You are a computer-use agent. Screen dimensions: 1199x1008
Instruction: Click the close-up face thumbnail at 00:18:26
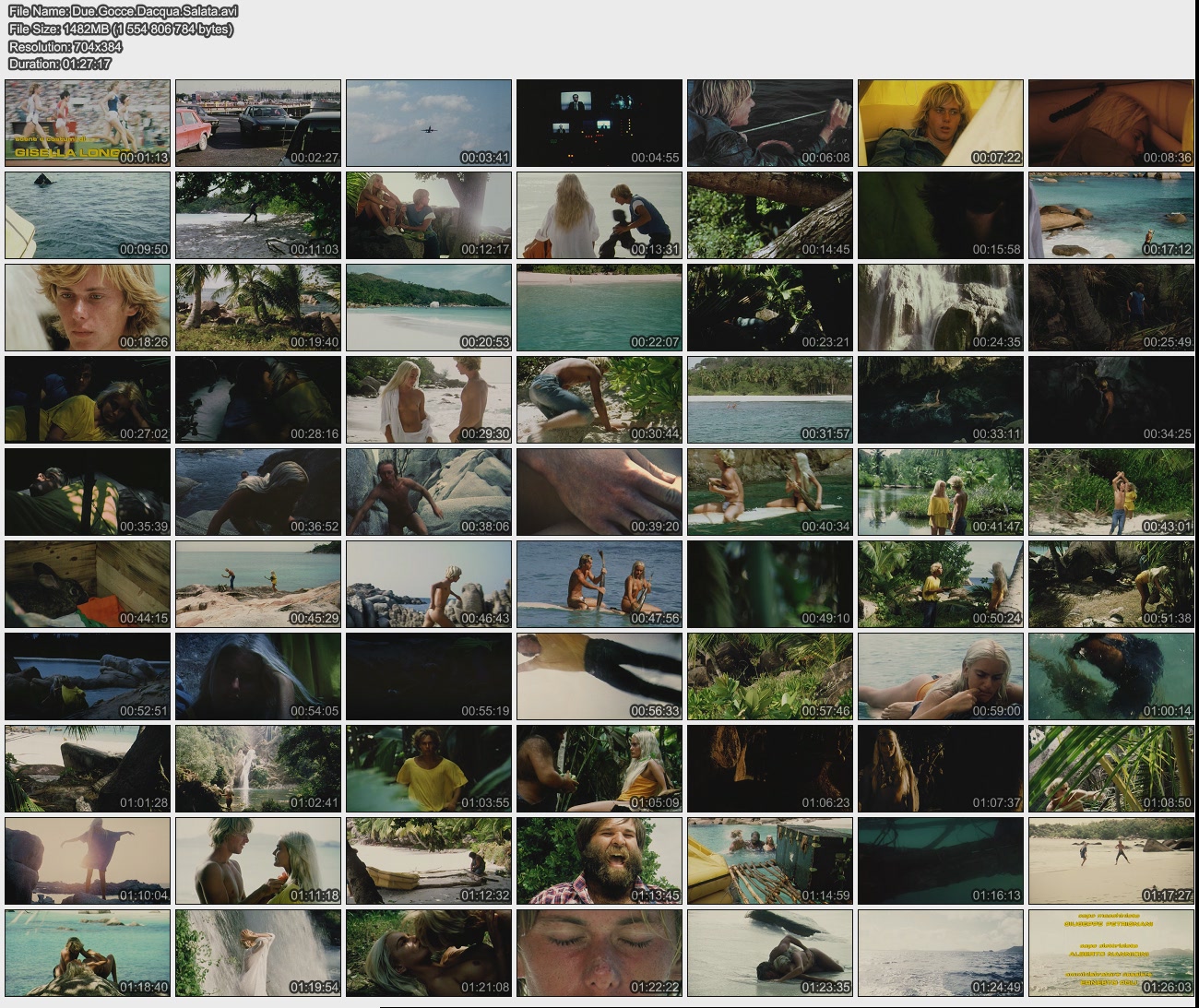[x=88, y=307]
